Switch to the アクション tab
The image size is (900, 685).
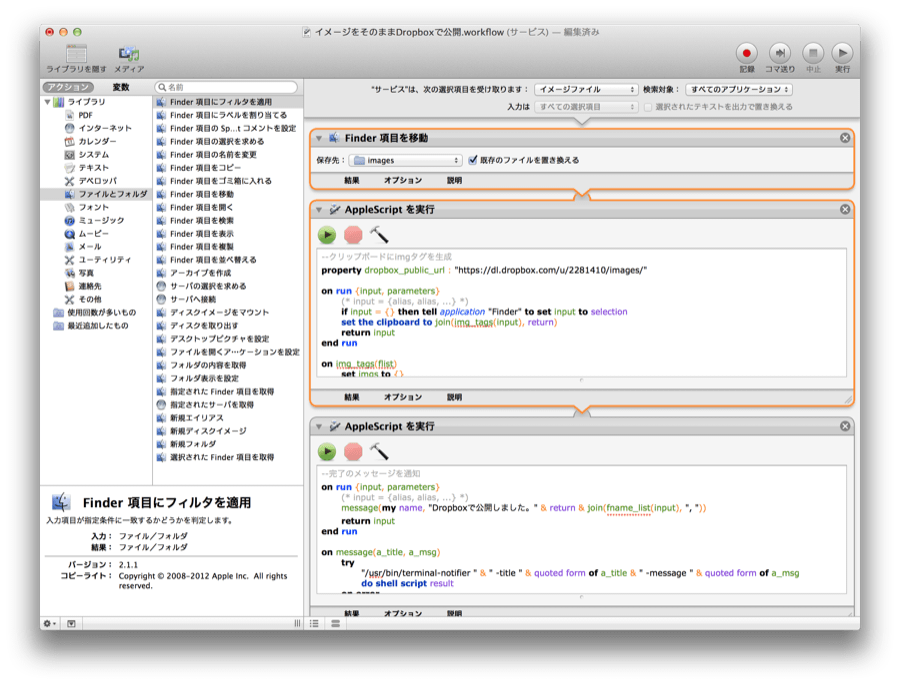pos(68,87)
